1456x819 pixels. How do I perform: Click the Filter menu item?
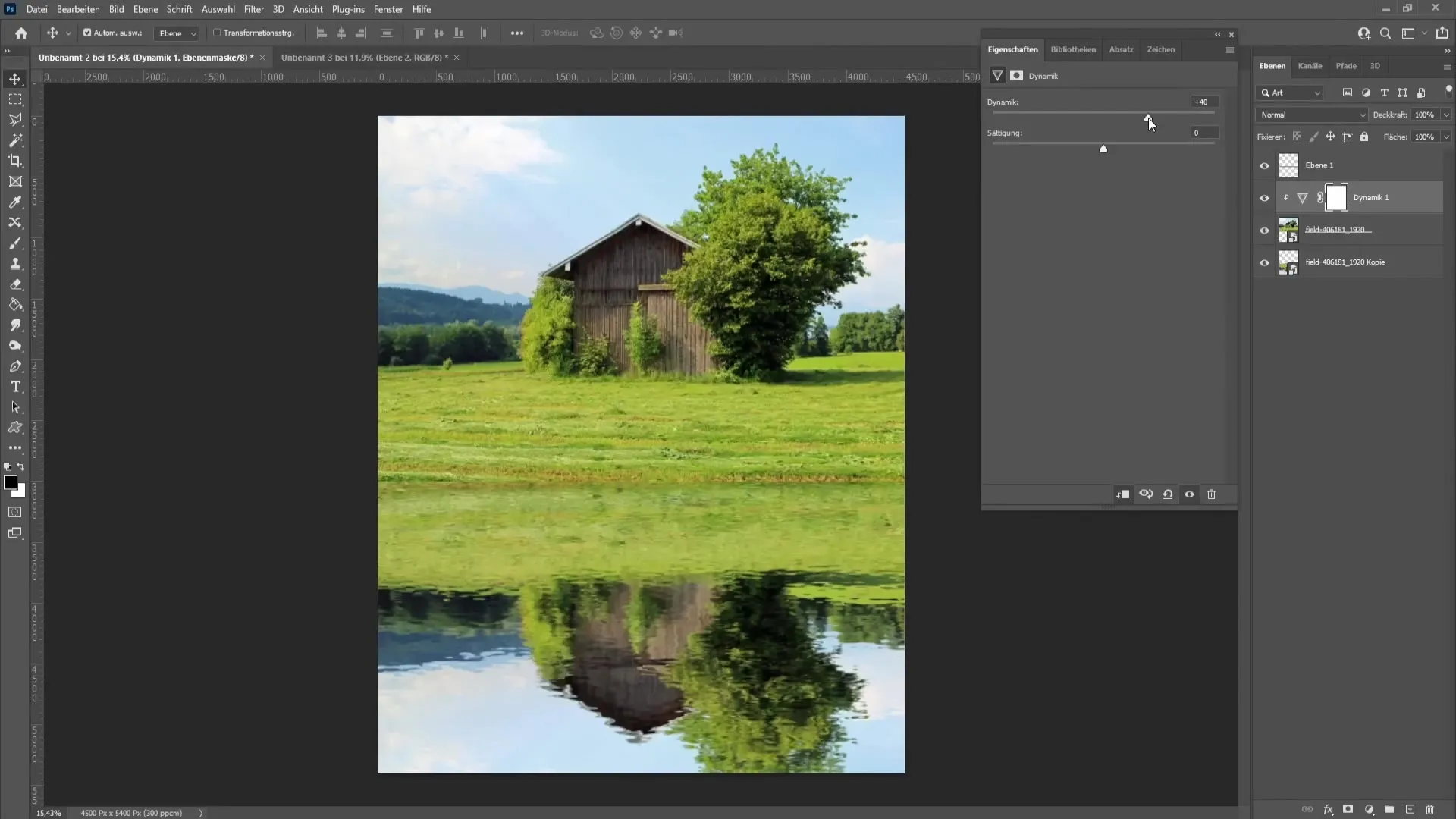point(254,9)
